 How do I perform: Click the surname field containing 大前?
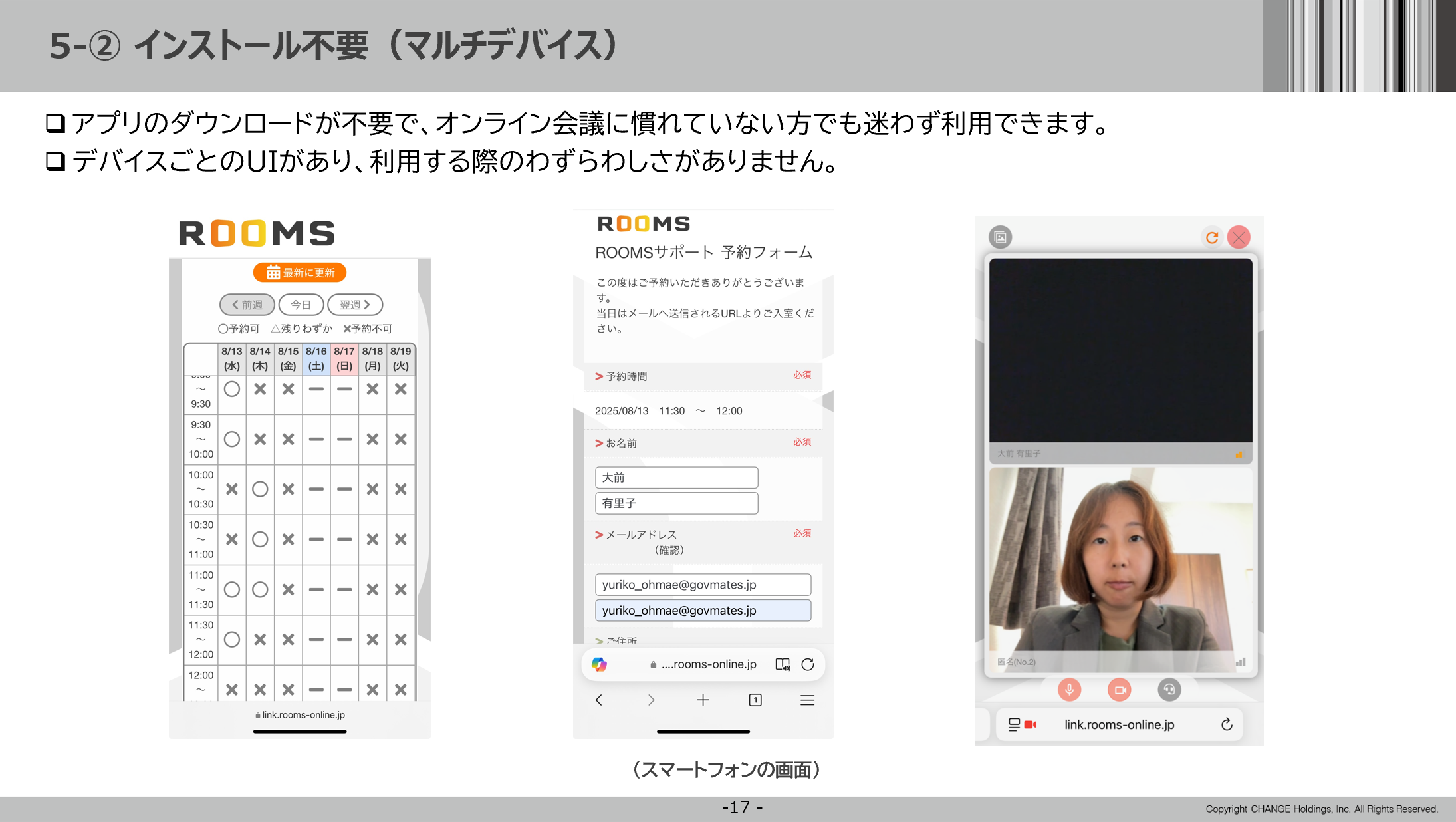[676, 478]
